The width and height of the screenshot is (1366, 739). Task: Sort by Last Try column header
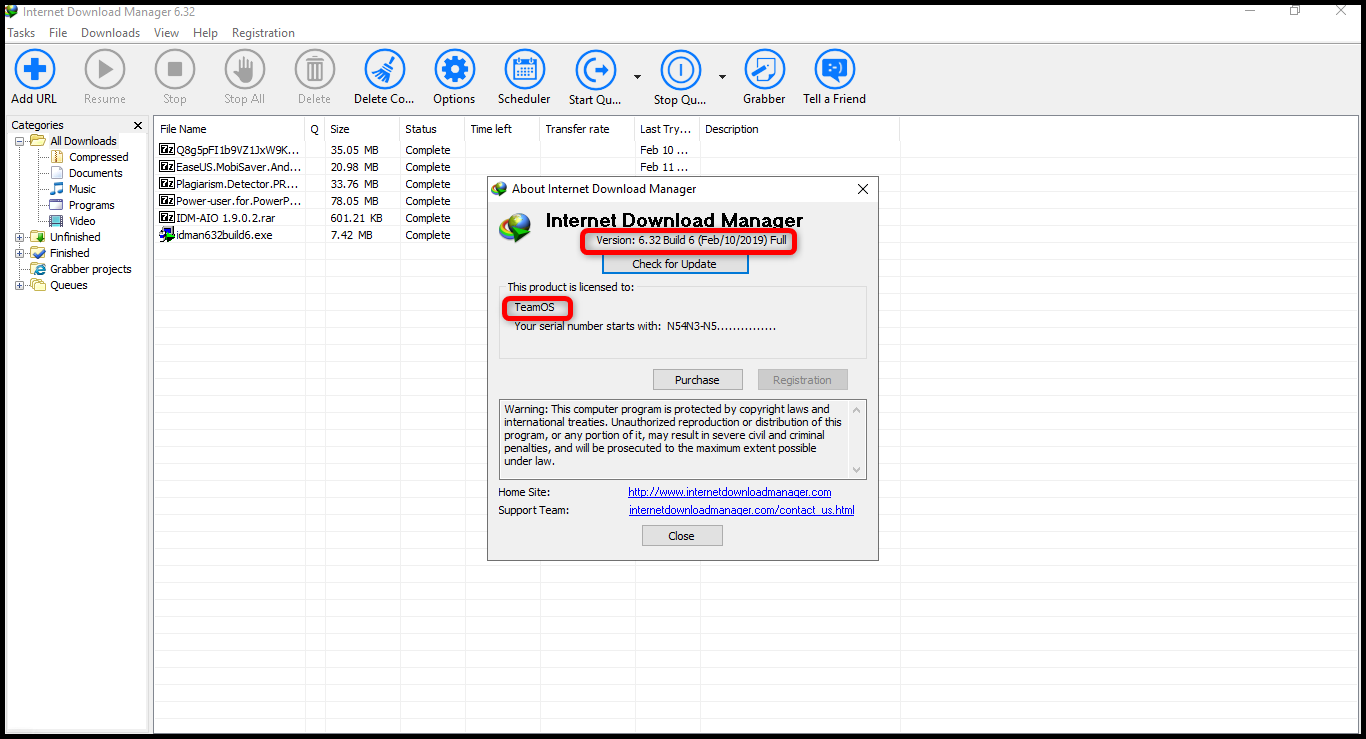click(x=667, y=129)
